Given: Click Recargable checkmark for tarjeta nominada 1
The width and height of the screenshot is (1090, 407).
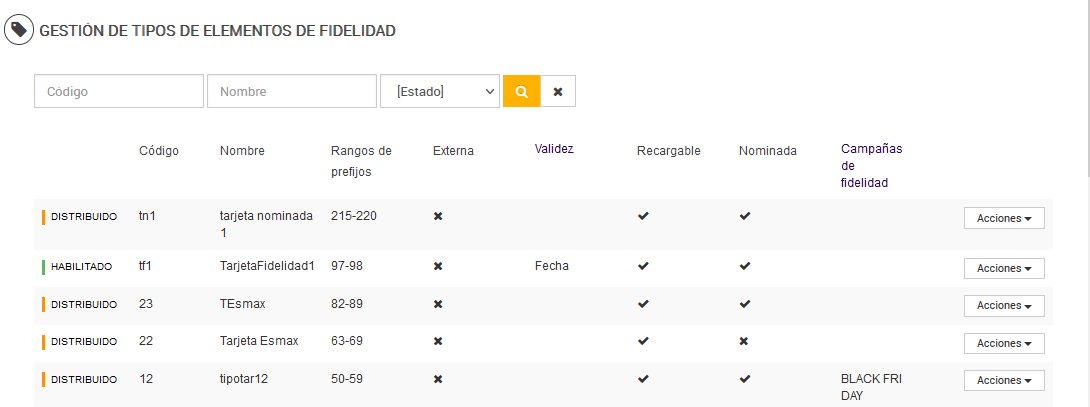Looking at the screenshot, I should click(x=643, y=217).
